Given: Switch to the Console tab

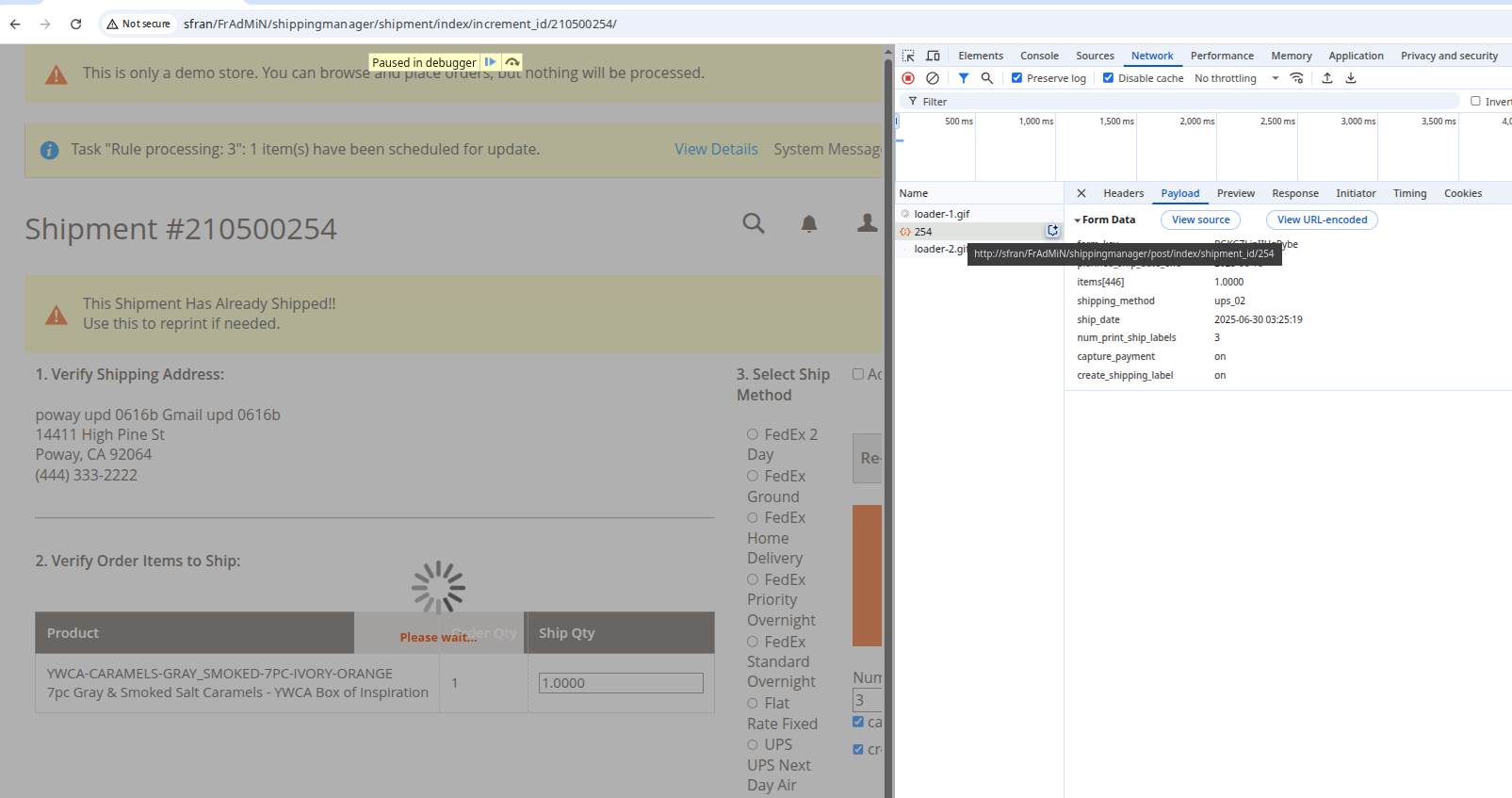Looking at the screenshot, I should pos(1039,56).
